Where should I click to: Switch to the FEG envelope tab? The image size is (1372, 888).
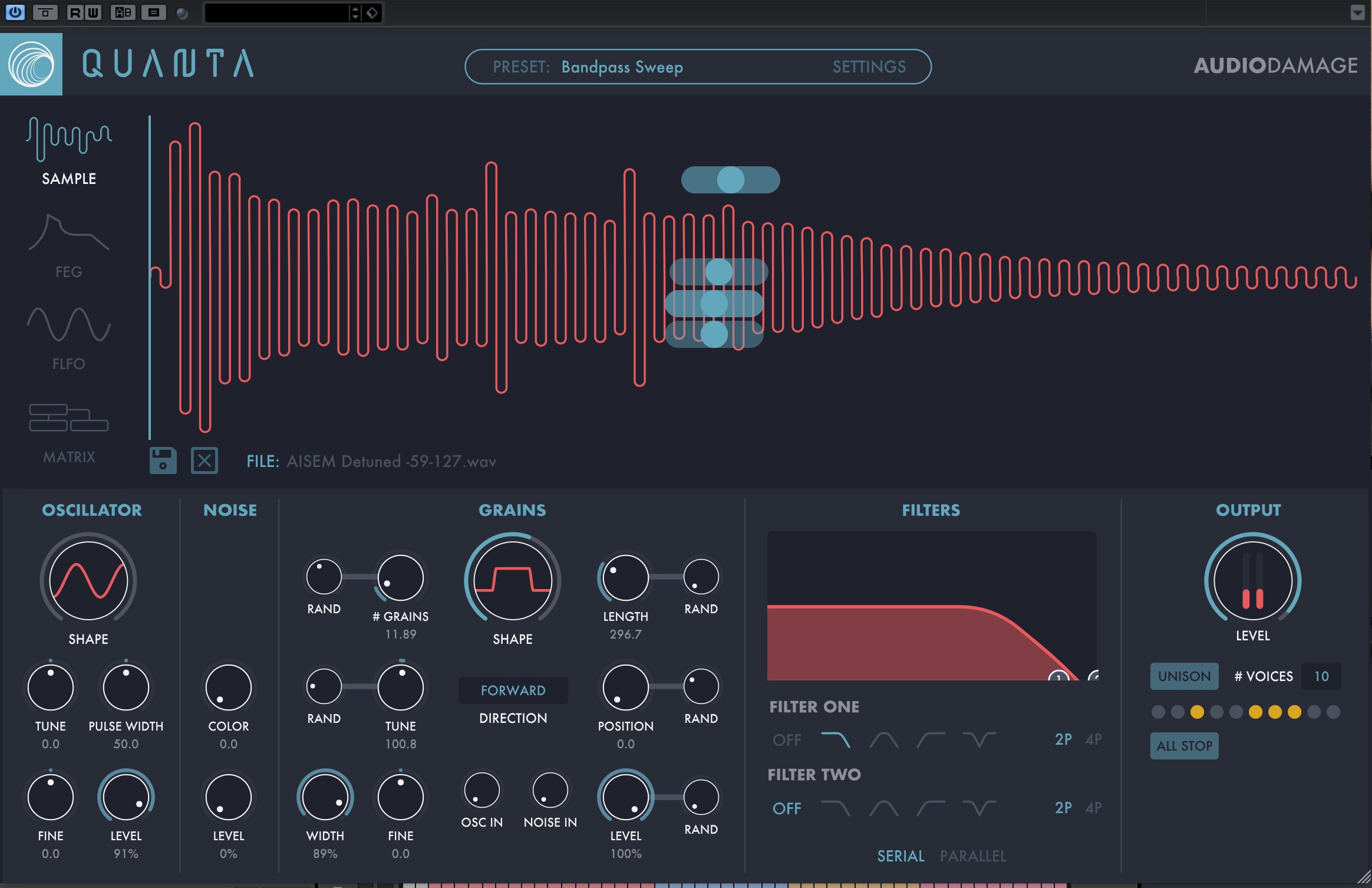pyautogui.click(x=69, y=246)
